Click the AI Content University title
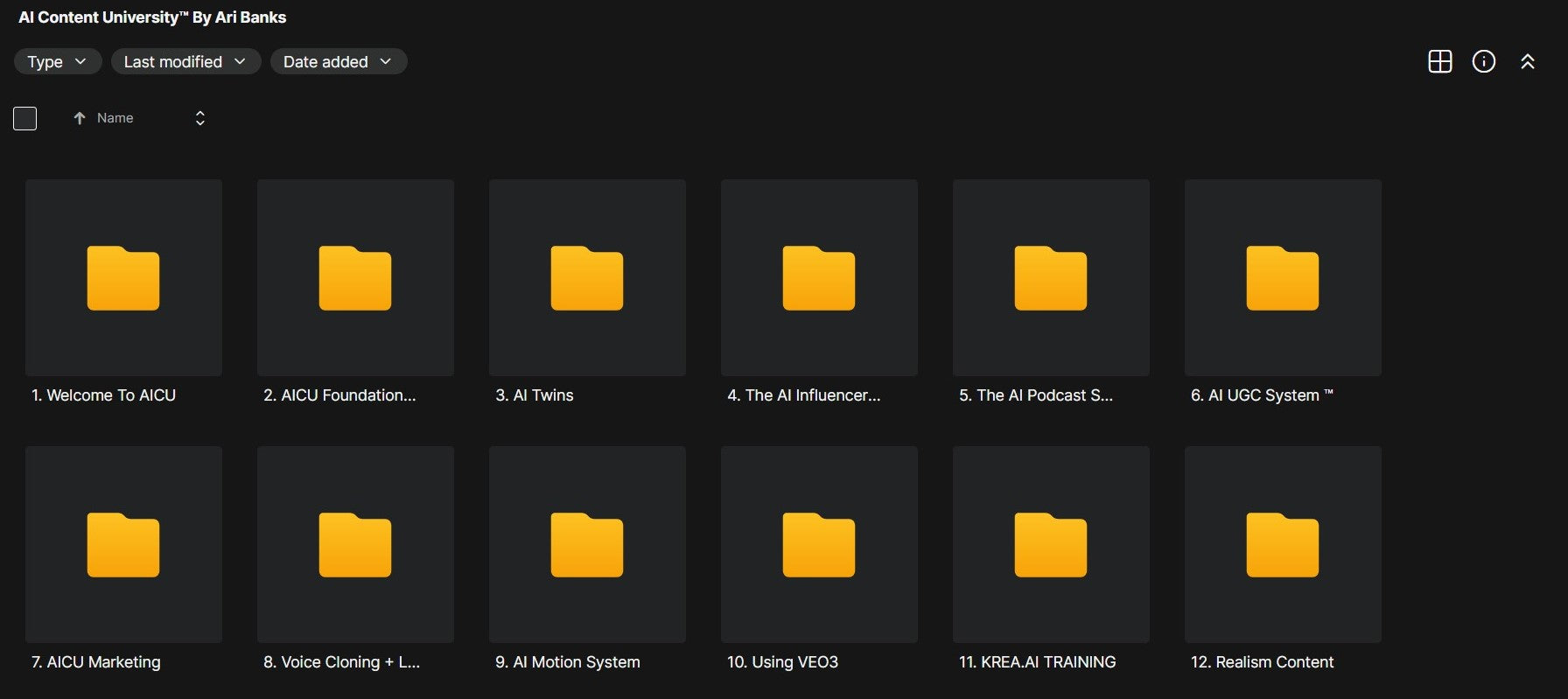This screenshot has height=699, width=1568. [x=152, y=17]
